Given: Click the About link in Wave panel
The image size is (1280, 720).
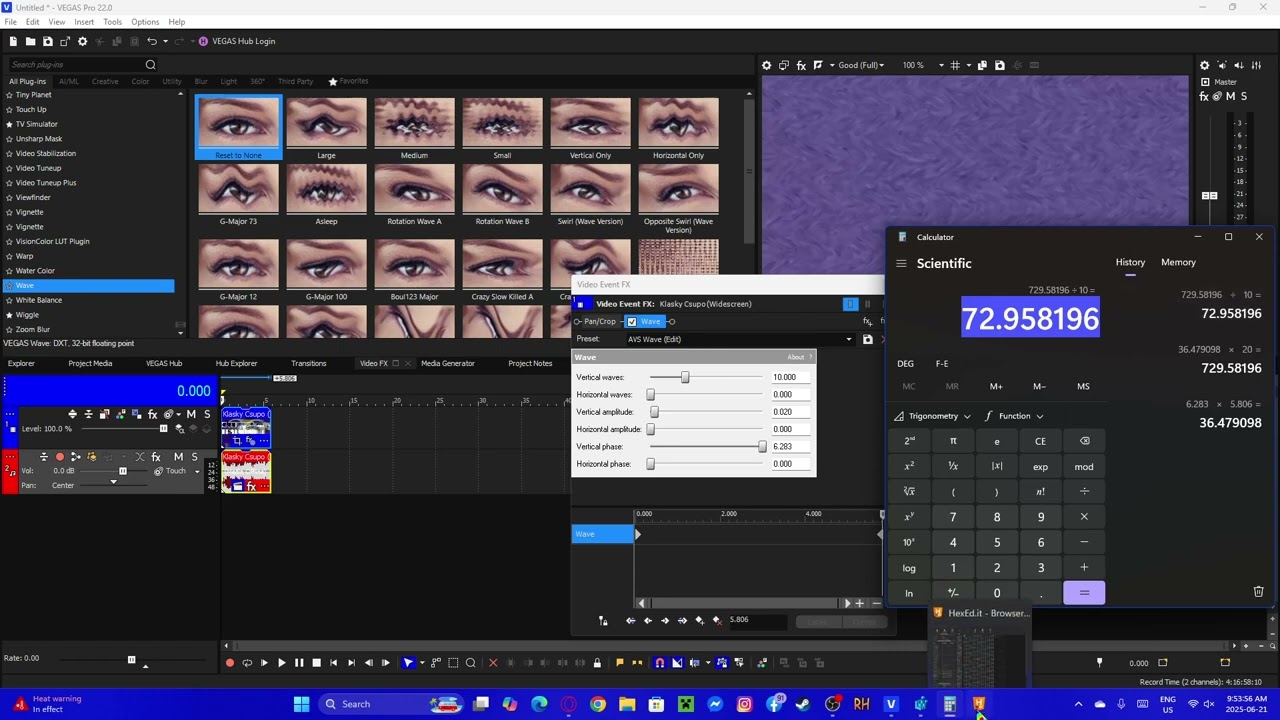Looking at the screenshot, I should [795, 357].
